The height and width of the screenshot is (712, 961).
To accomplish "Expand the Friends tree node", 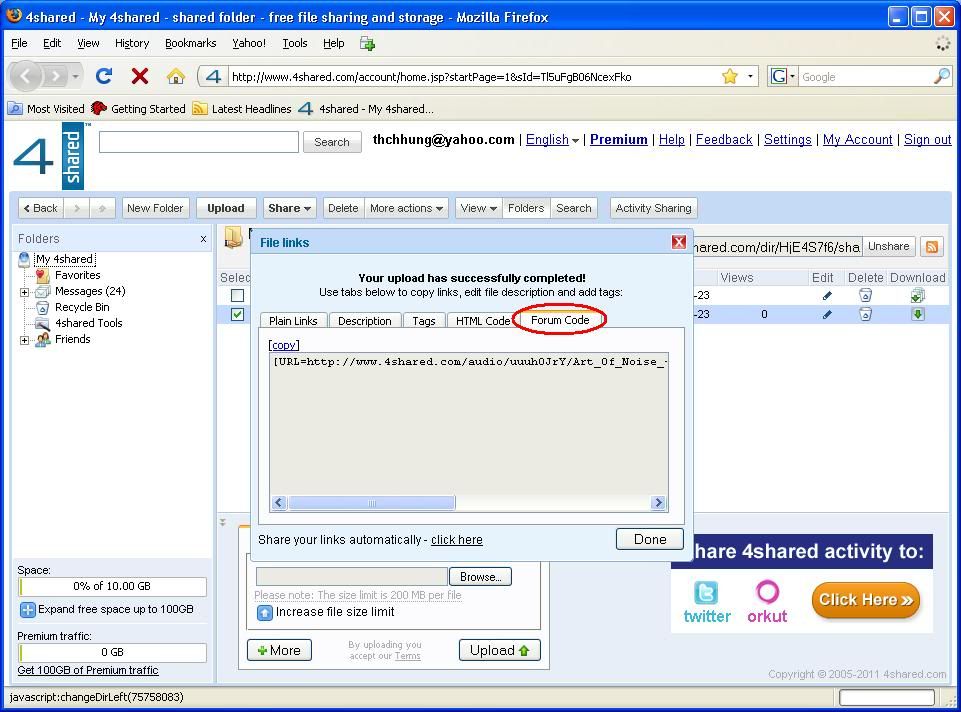I will click(25, 340).
